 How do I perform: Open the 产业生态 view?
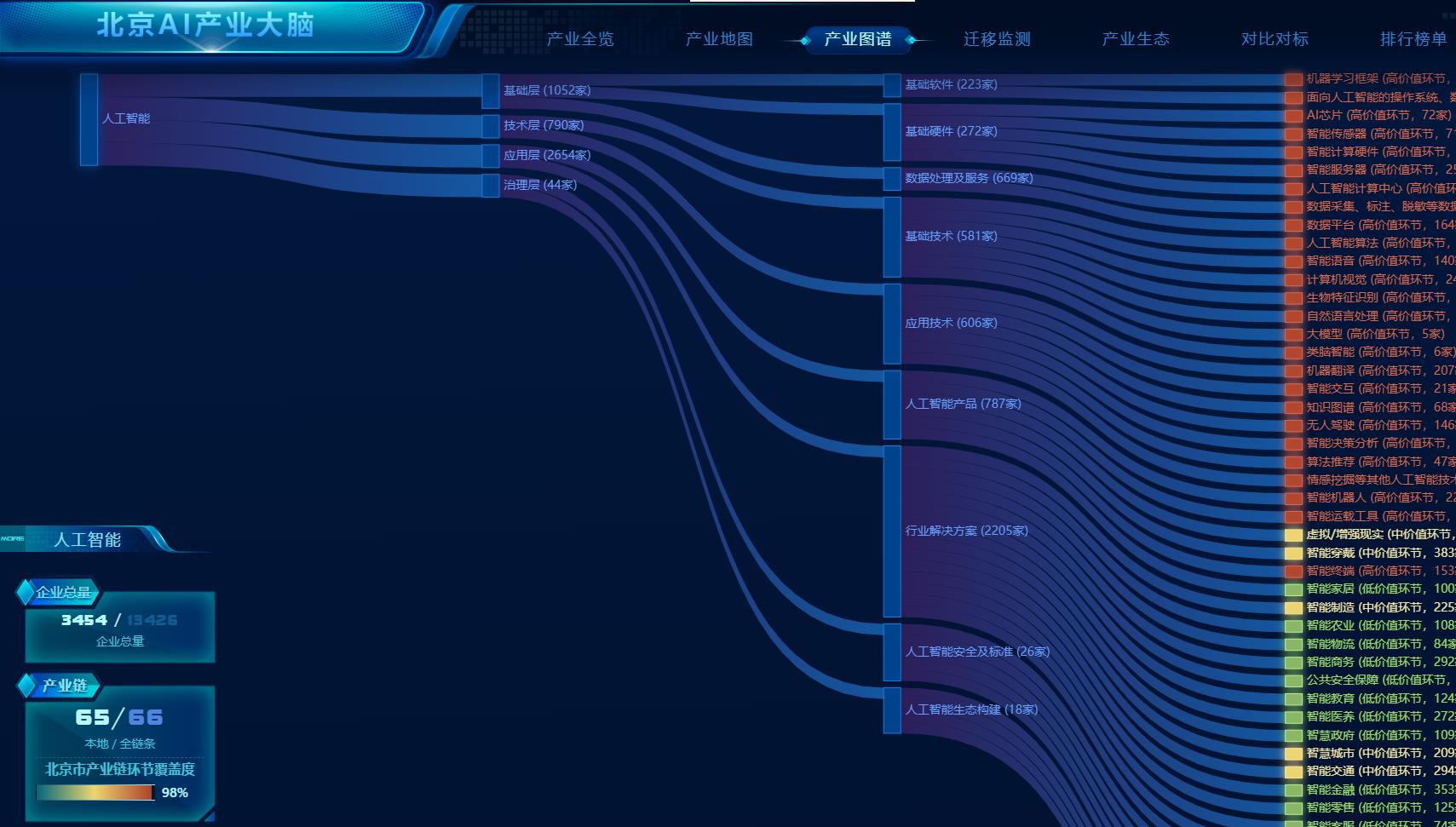1136,39
